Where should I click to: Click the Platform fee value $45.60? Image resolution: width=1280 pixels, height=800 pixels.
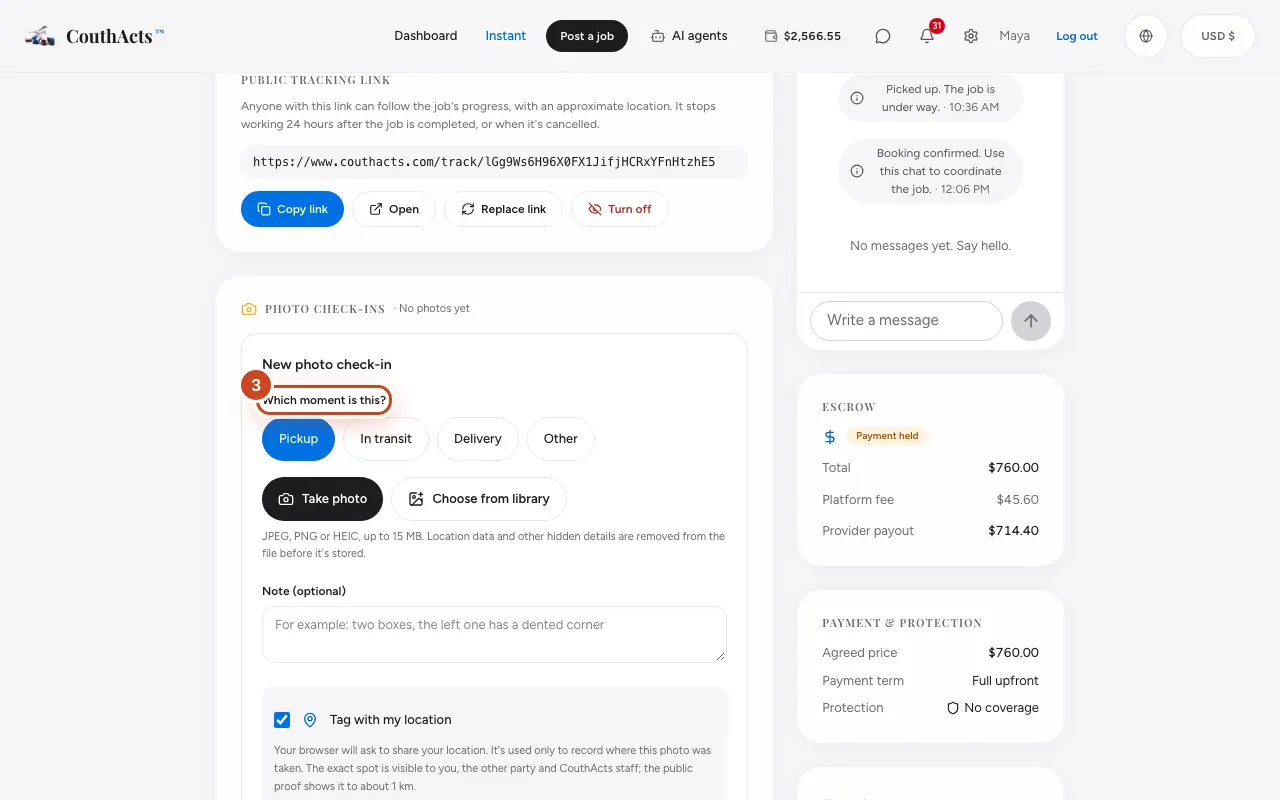pos(1017,500)
